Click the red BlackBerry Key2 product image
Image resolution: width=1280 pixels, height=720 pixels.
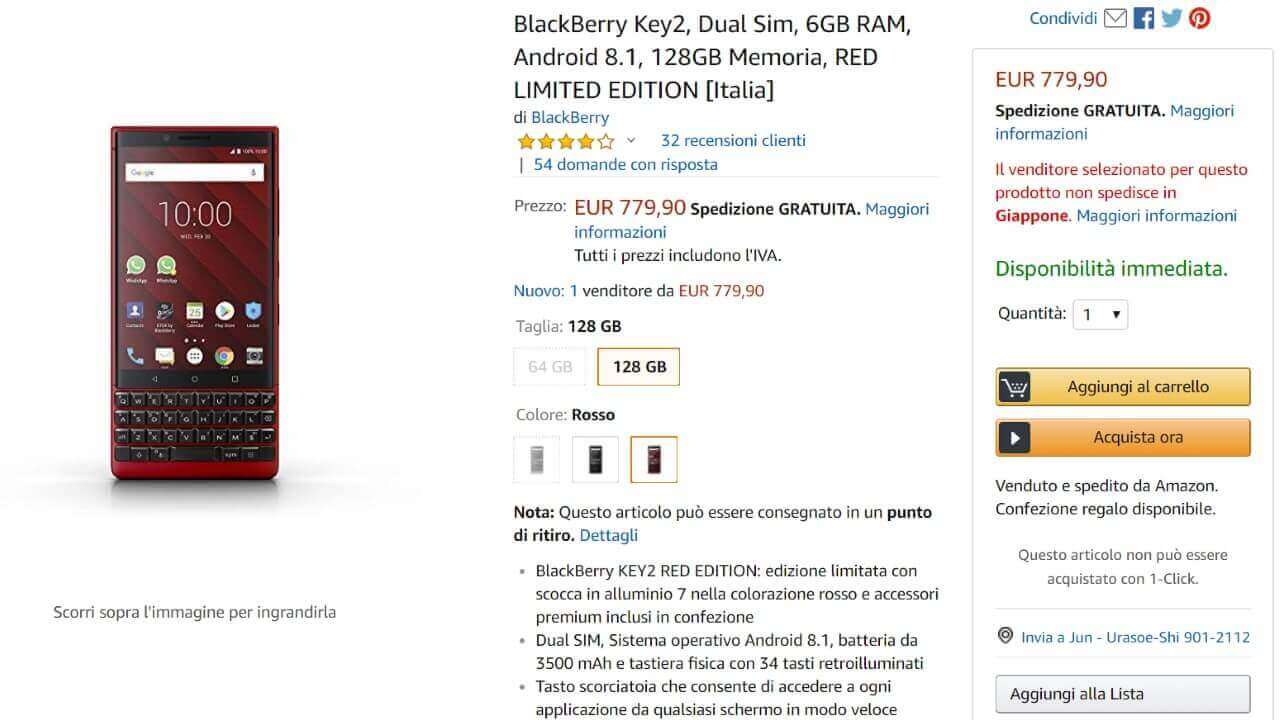click(x=195, y=305)
